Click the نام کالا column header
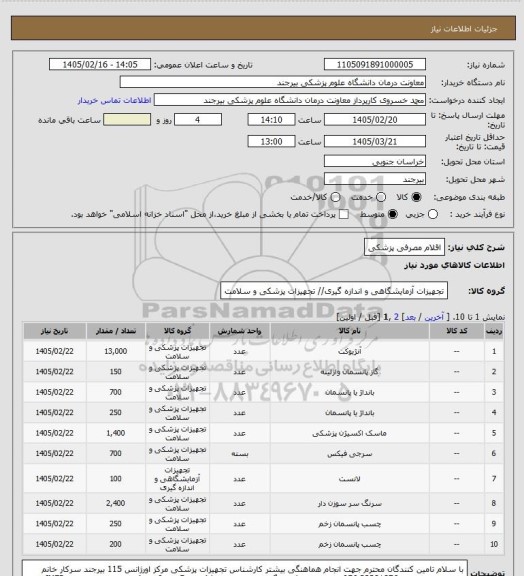 coord(349,331)
